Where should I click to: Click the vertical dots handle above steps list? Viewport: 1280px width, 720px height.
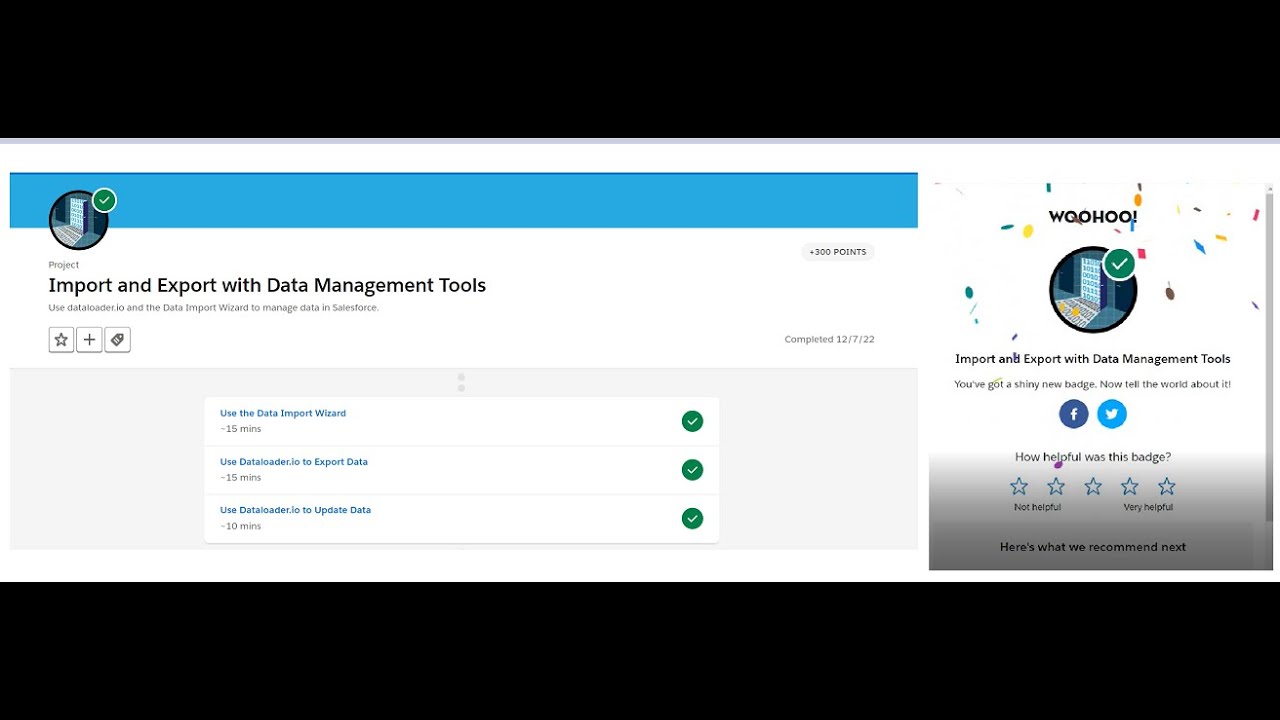(461, 383)
